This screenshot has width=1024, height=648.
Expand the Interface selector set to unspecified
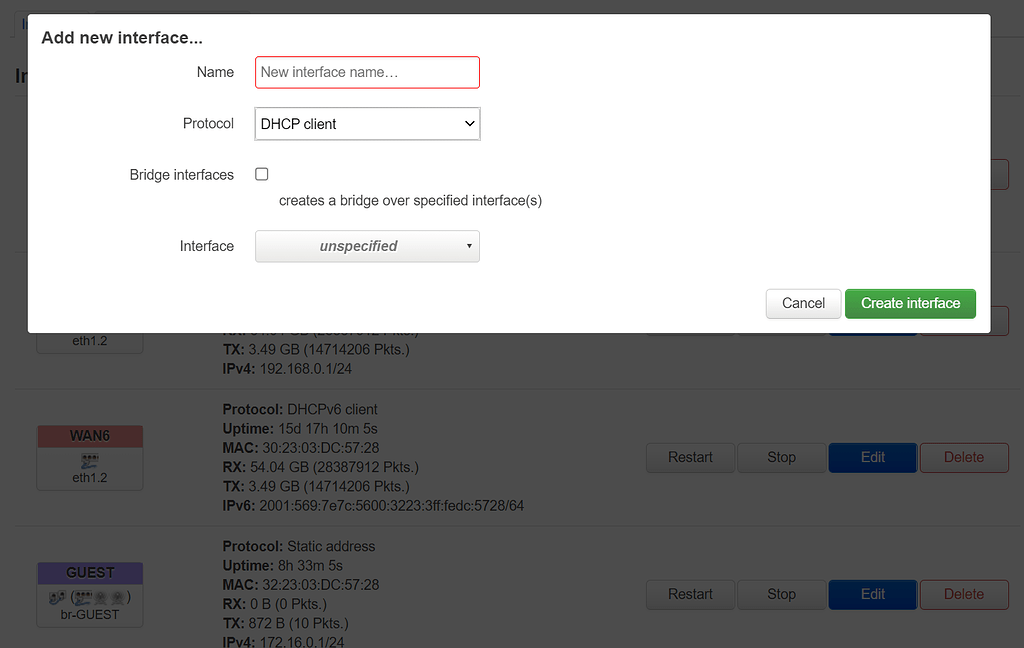coord(360,246)
